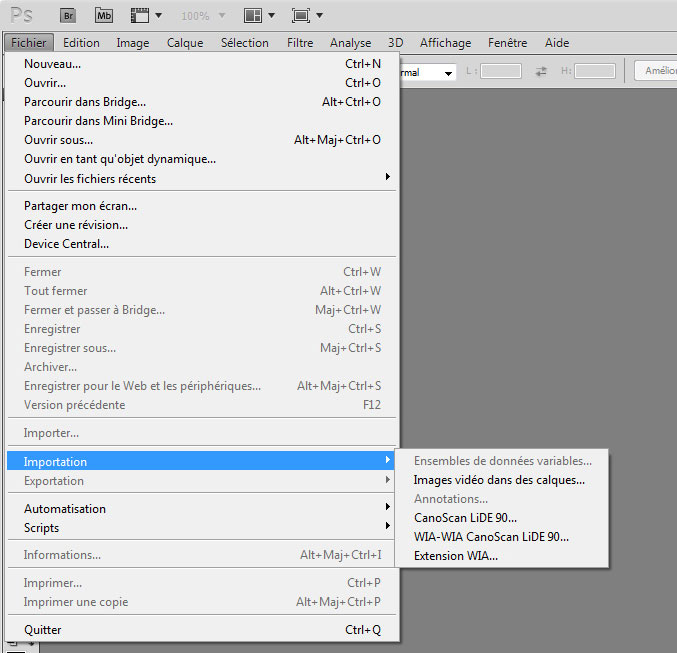Open the Edition menu
This screenshot has height=653, width=677.
(x=81, y=43)
